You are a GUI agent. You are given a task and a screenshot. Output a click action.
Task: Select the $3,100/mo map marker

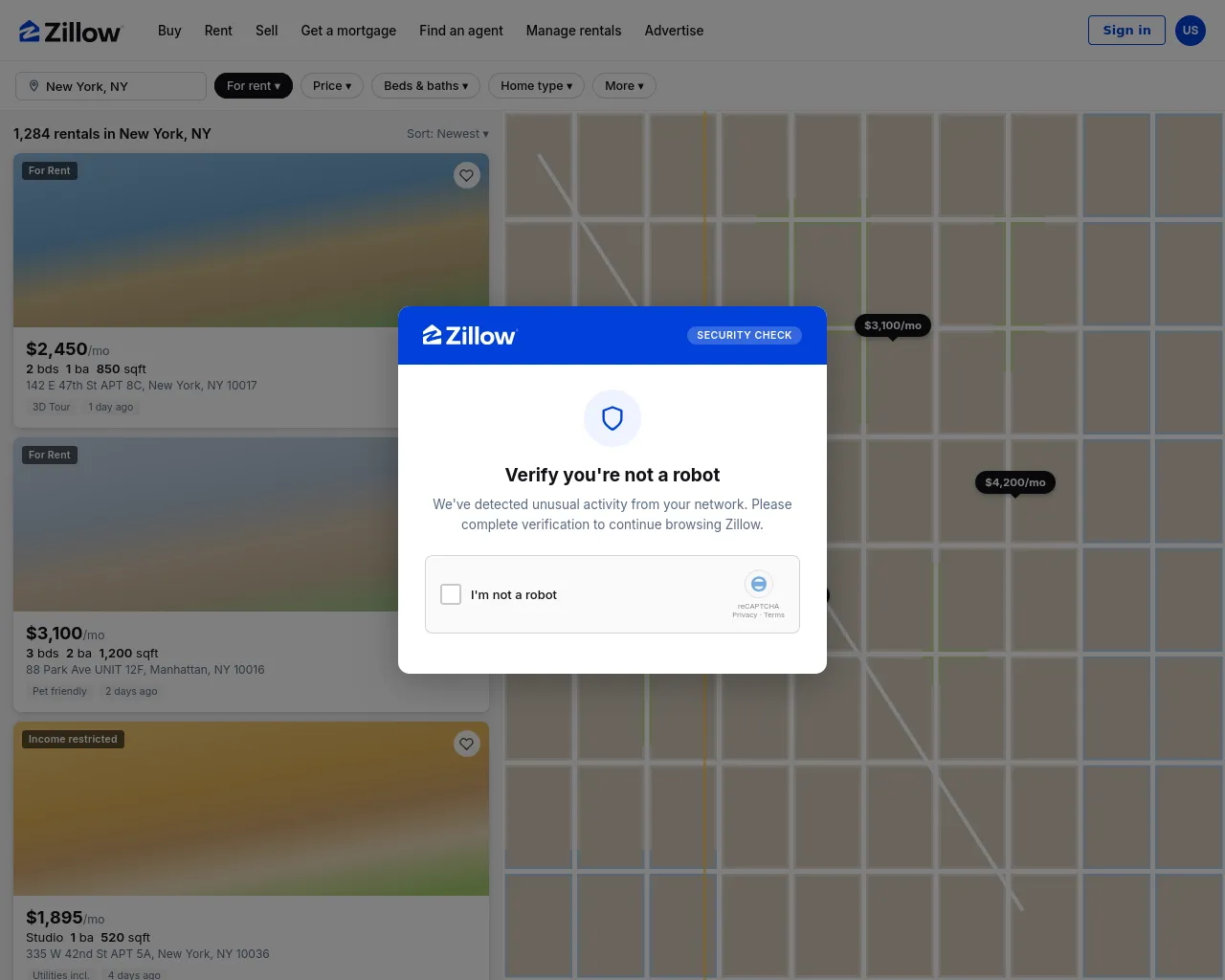pos(893,325)
